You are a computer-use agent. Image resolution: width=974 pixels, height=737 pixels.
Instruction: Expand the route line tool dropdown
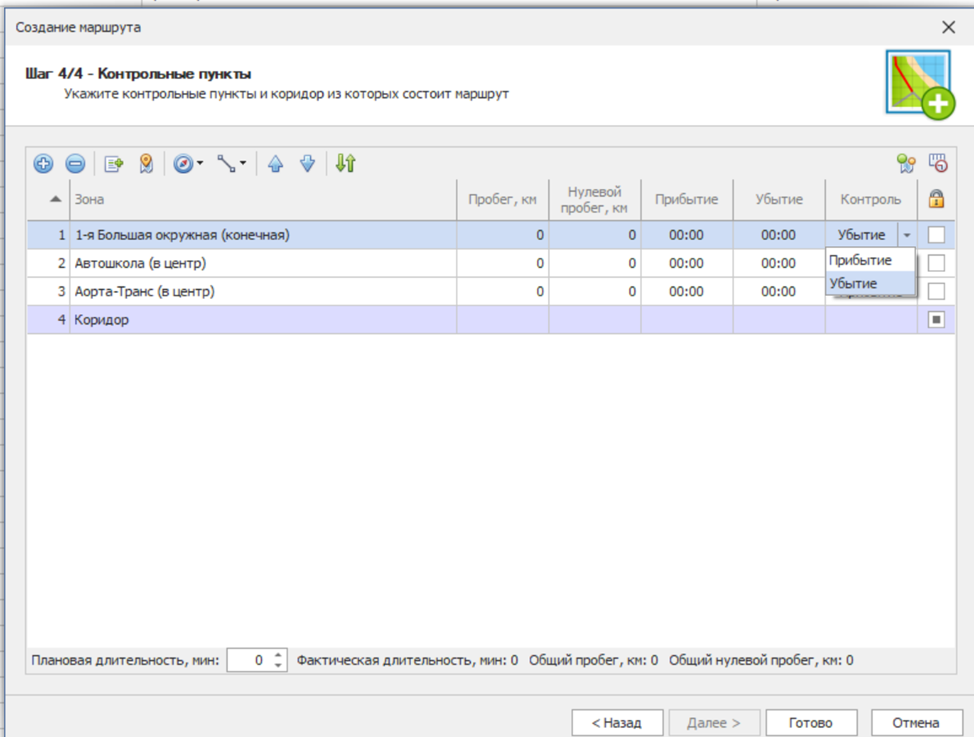pyautogui.click(x=243, y=164)
